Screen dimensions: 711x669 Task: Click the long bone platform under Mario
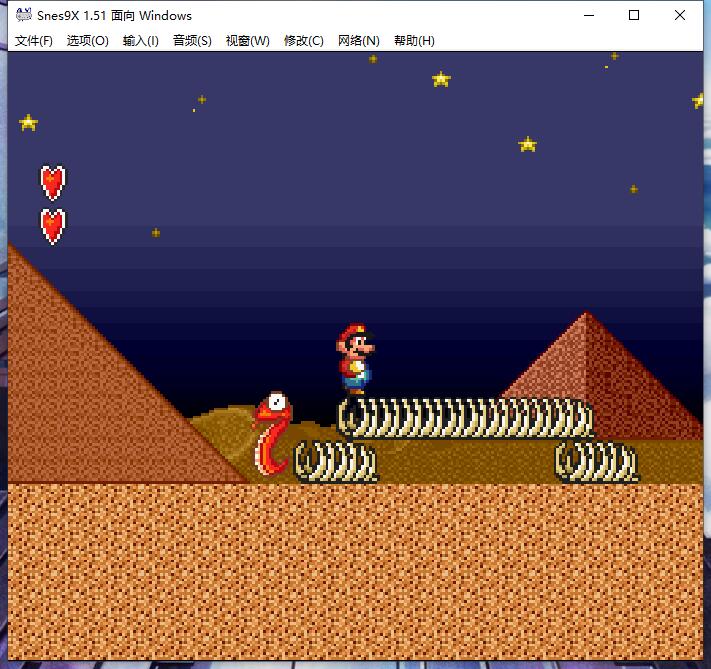click(466, 417)
